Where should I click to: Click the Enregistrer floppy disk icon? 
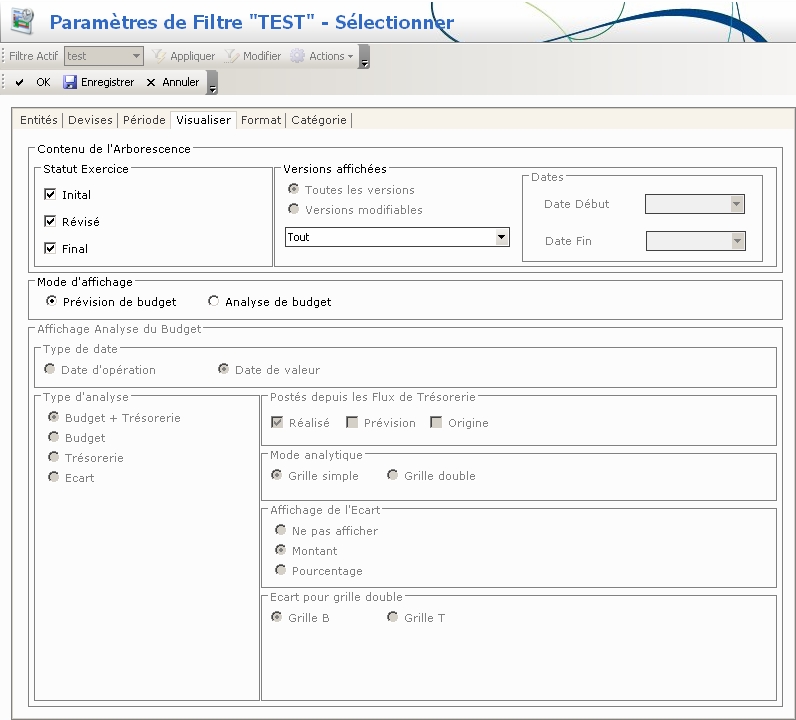(x=70, y=82)
